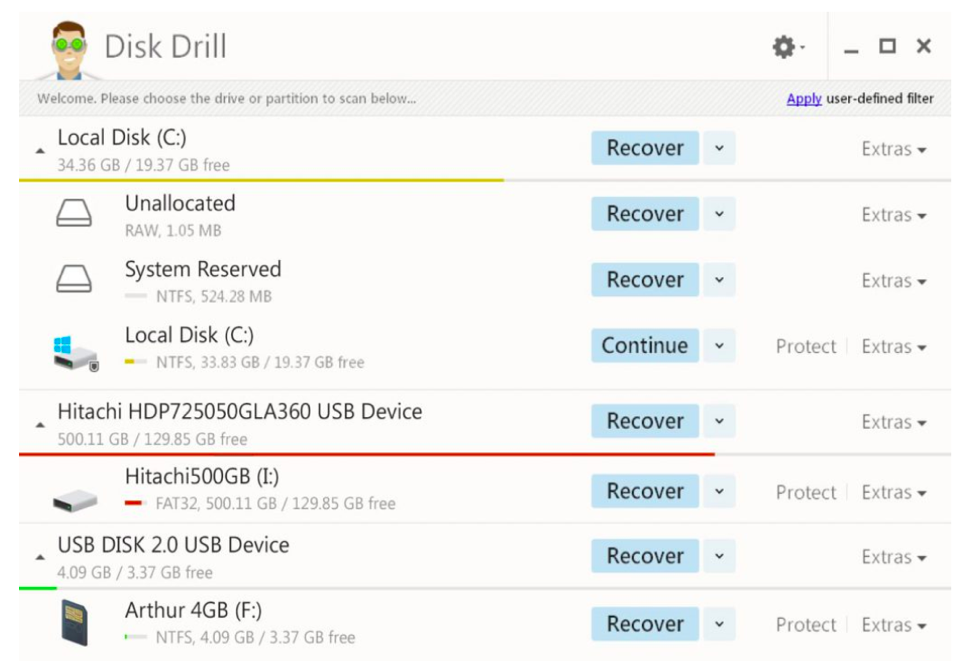Open Extras menu for Arthur 4GB (F:)

pyautogui.click(x=894, y=625)
